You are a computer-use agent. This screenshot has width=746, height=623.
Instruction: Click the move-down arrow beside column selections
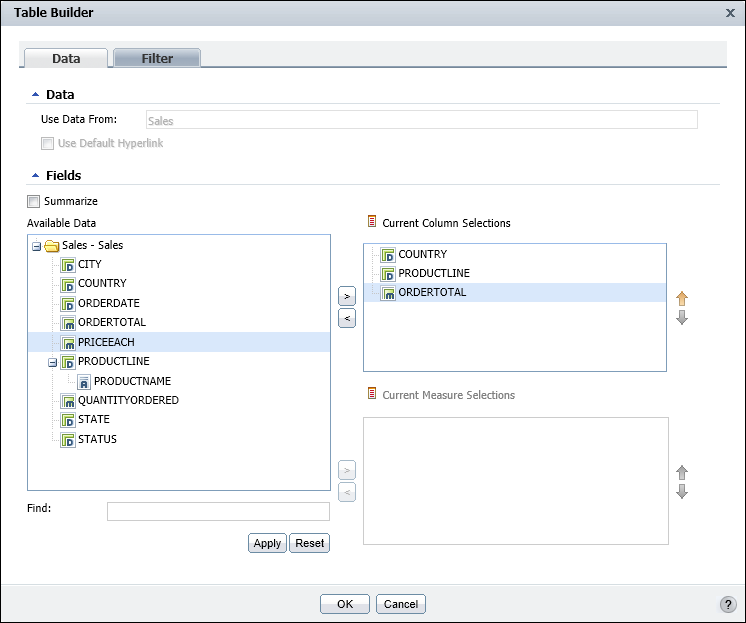pos(682,318)
